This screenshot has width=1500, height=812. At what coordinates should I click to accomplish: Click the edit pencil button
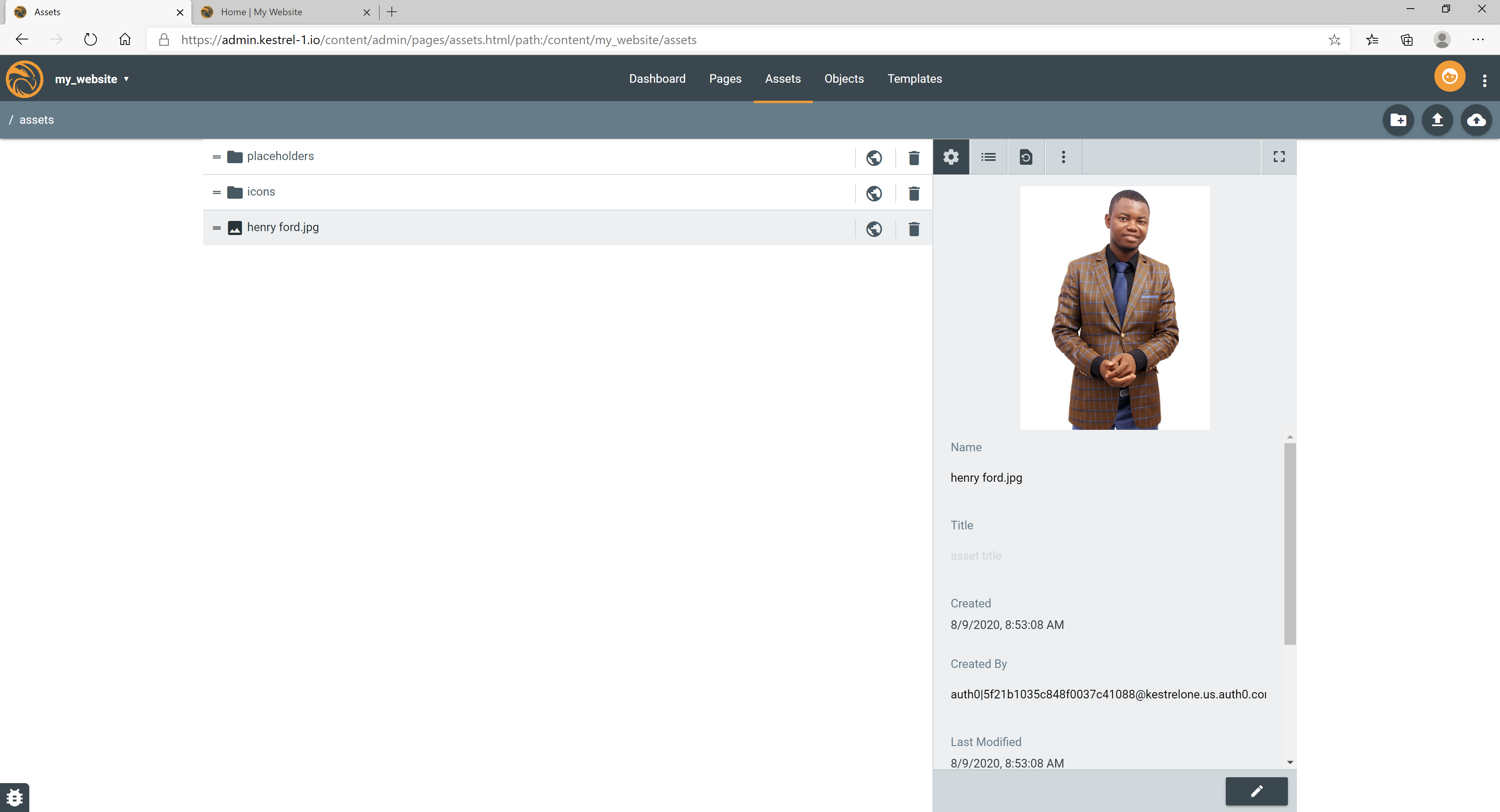coord(1256,791)
